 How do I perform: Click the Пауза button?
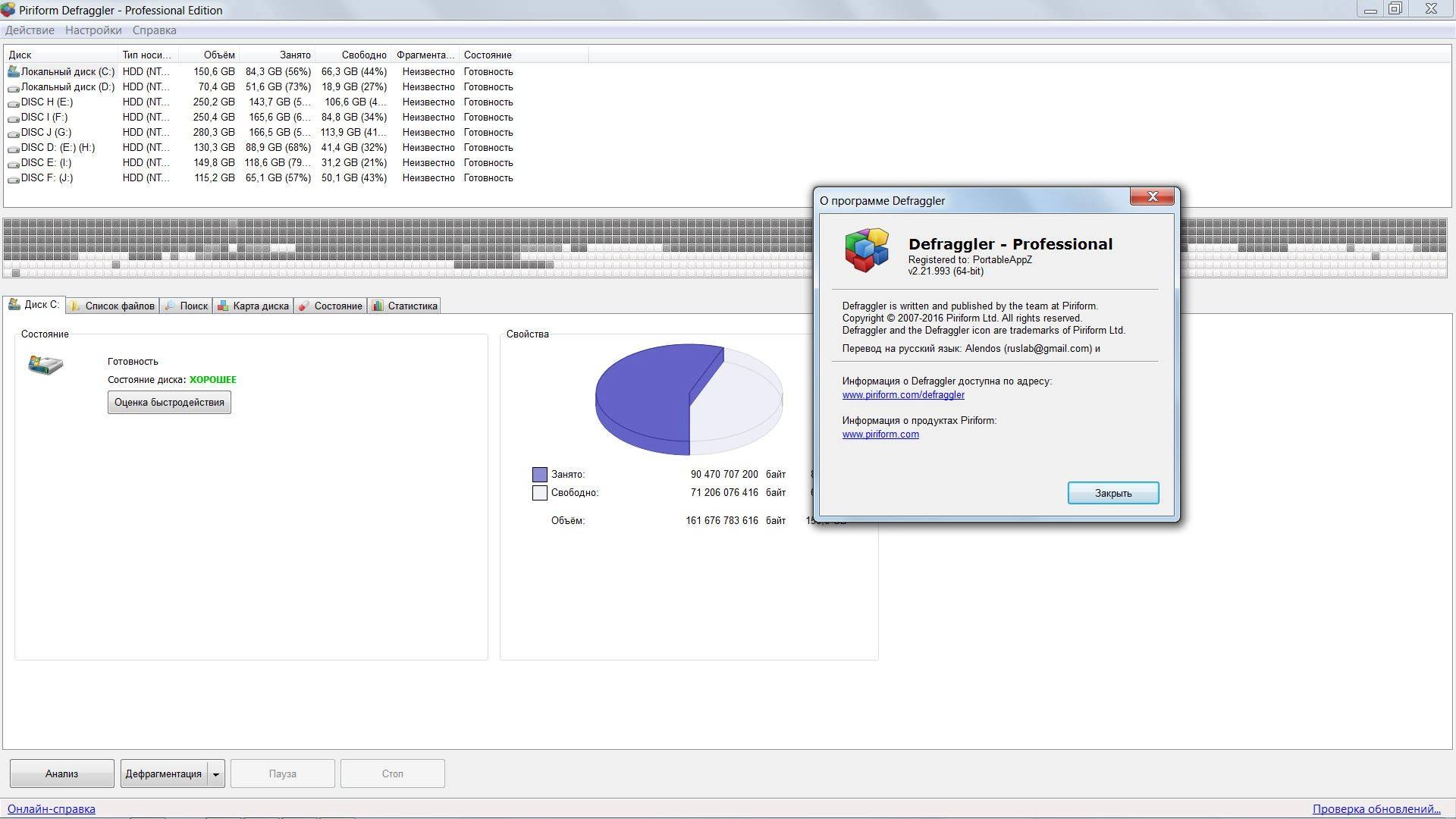(x=282, y=773)
